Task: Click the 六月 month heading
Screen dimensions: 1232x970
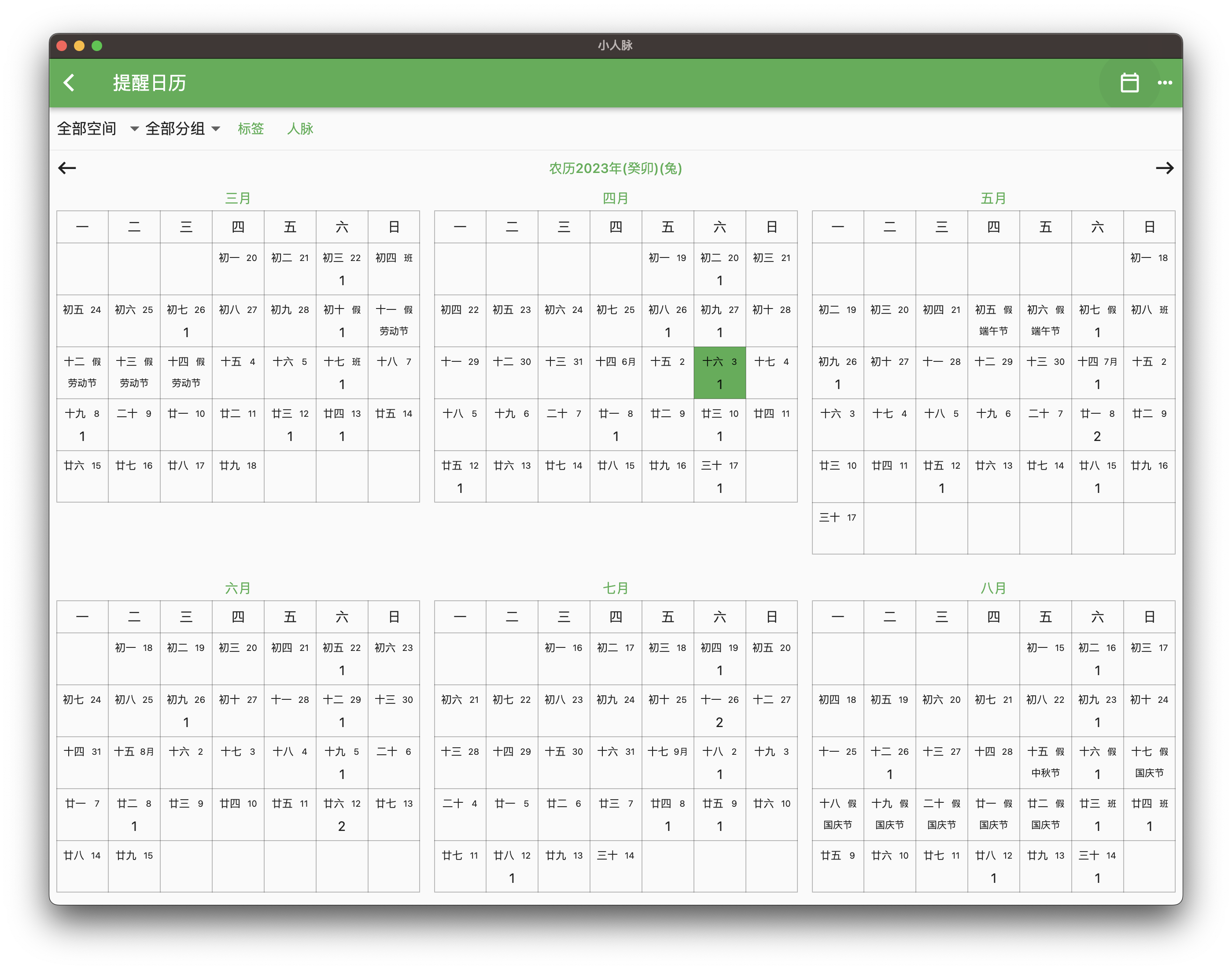Action: pyautogui.click(x=238, y=588)
